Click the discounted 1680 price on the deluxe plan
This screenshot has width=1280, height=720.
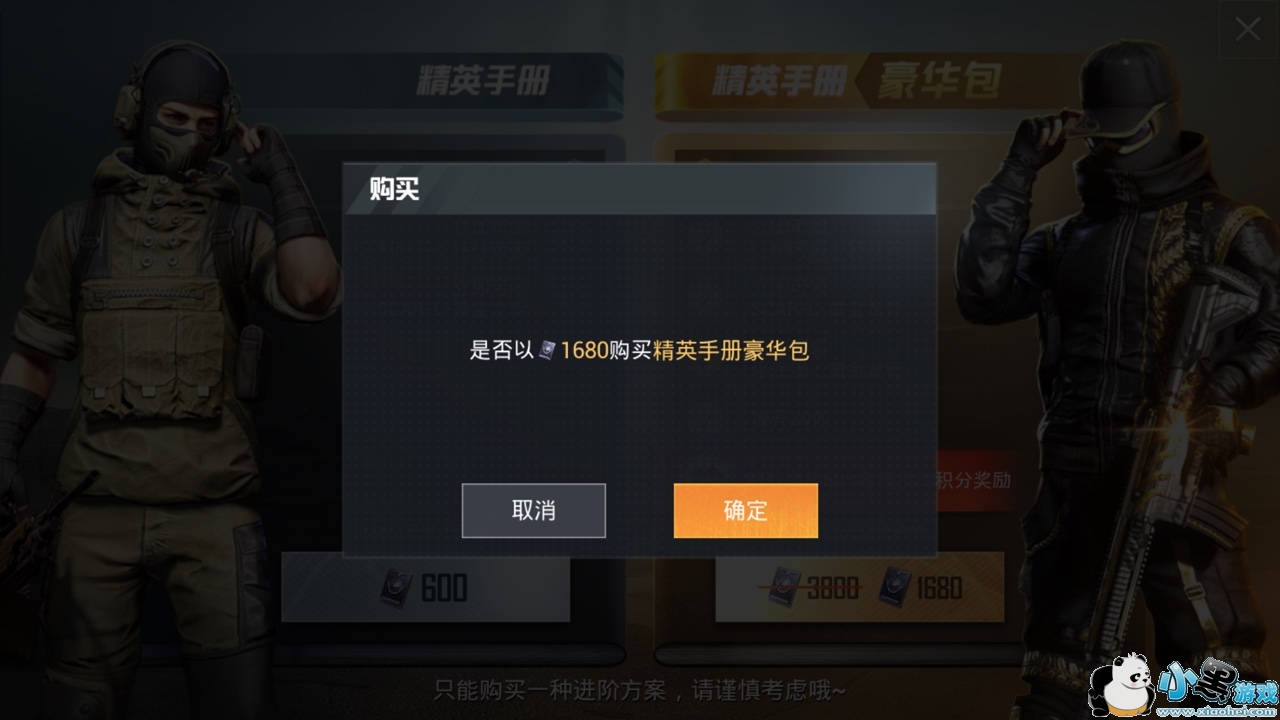coord(939,588)
